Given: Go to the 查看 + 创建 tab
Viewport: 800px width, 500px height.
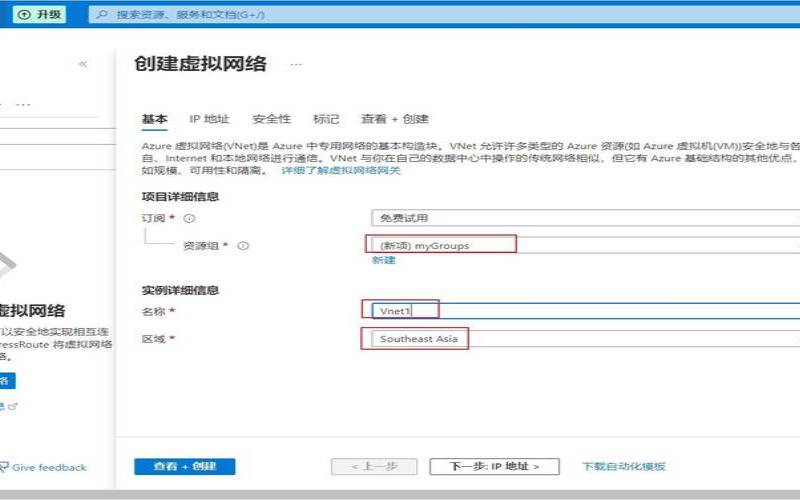Looking at the screenshot, I should pos(394,119).
